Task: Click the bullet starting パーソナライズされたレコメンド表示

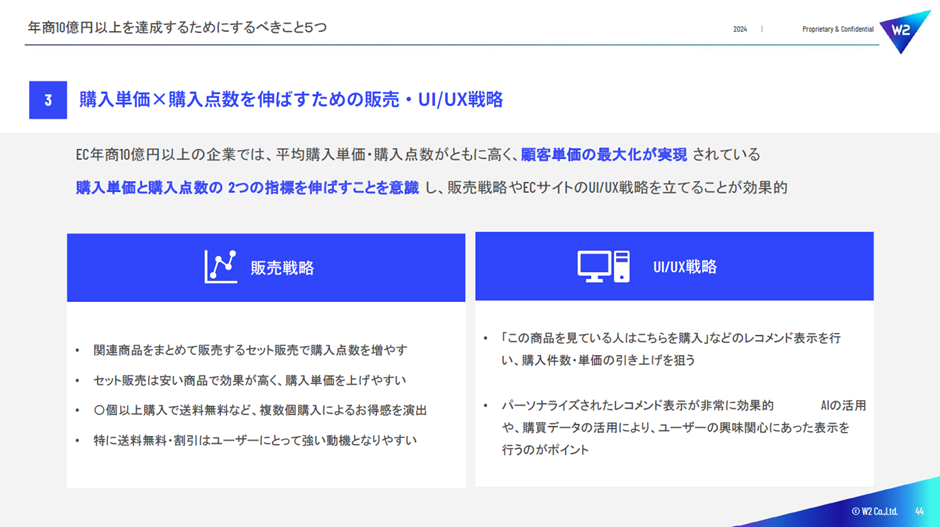Action: point(683,427)
